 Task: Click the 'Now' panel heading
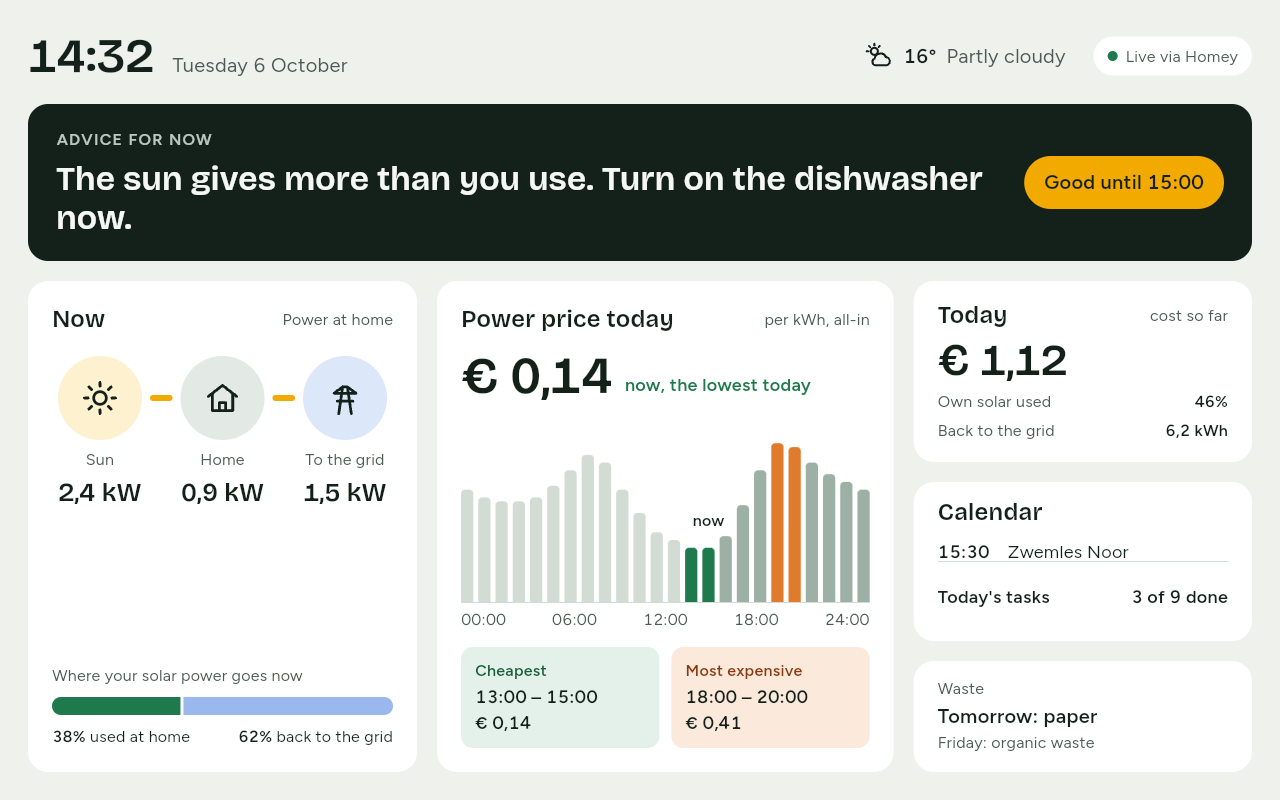[x=78, y=319]
